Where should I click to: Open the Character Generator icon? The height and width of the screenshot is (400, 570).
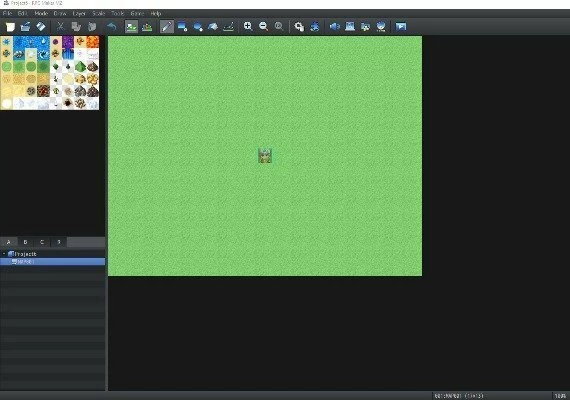(365, 27)
